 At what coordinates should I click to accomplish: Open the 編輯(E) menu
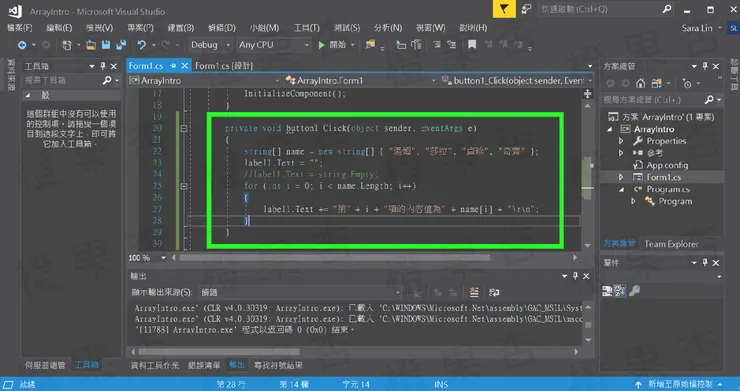[59, 28]
